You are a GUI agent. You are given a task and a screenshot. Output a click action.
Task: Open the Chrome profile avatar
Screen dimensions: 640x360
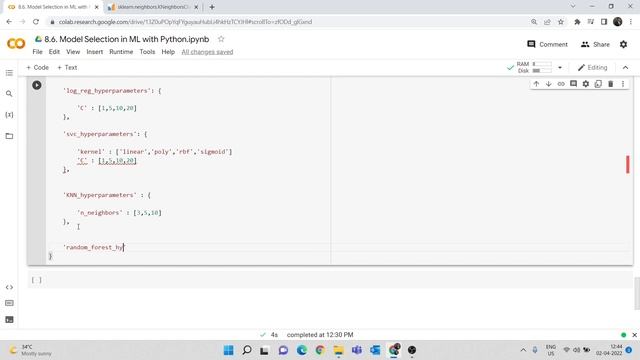(618, 22)
